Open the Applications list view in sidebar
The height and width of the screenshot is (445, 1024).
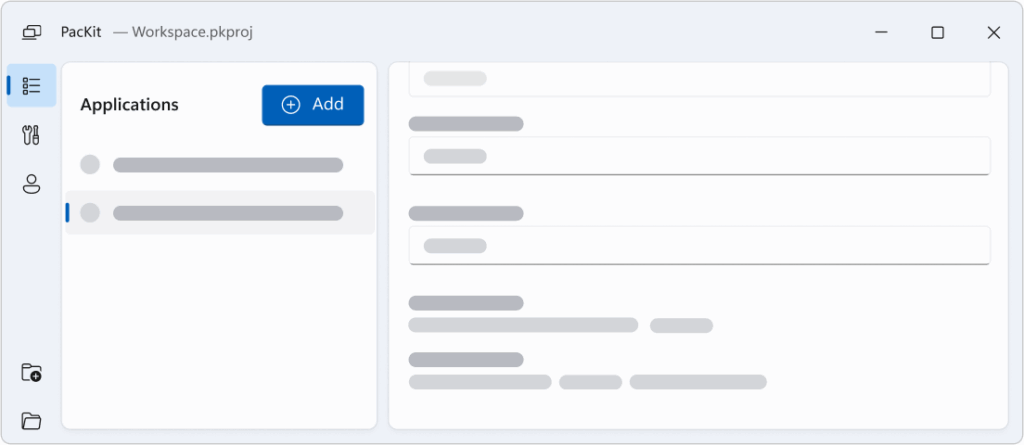tap(32, 86)
